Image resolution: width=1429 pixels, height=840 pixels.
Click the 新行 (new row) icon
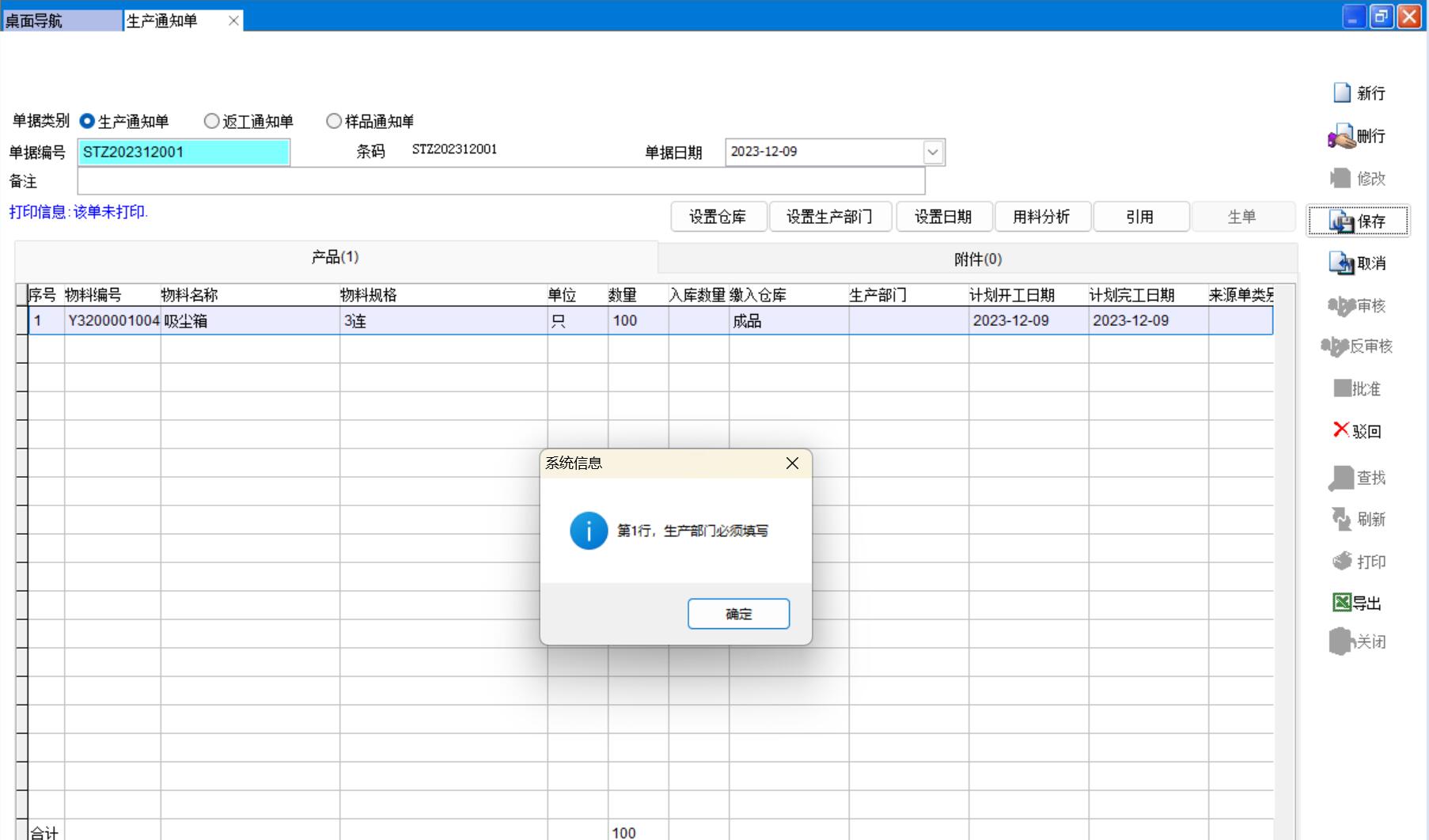tap(1342, 93)
